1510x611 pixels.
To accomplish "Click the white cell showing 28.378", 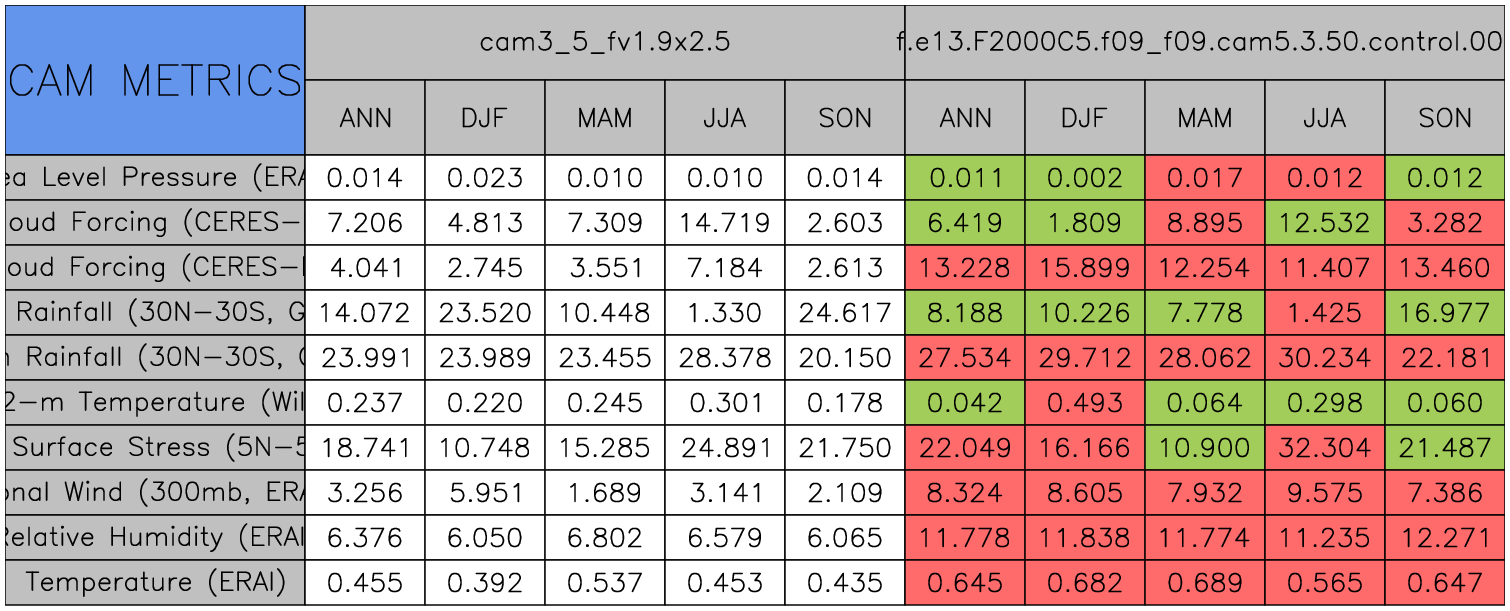I will coord(724,358).
